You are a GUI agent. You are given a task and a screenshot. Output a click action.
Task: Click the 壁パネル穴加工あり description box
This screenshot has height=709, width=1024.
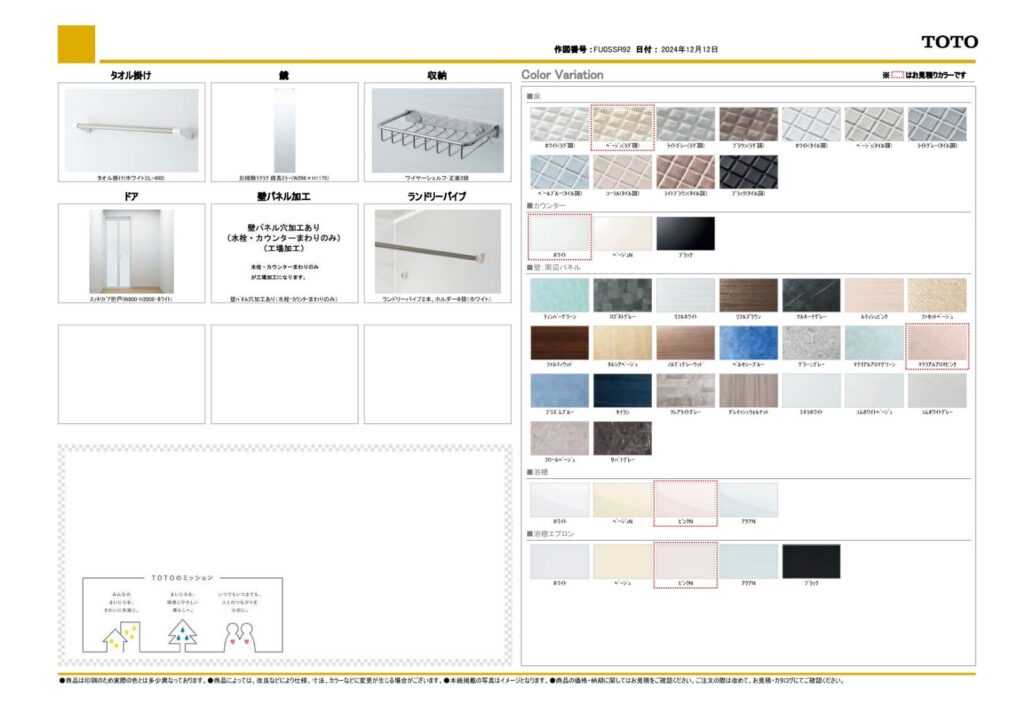[284, 251]
